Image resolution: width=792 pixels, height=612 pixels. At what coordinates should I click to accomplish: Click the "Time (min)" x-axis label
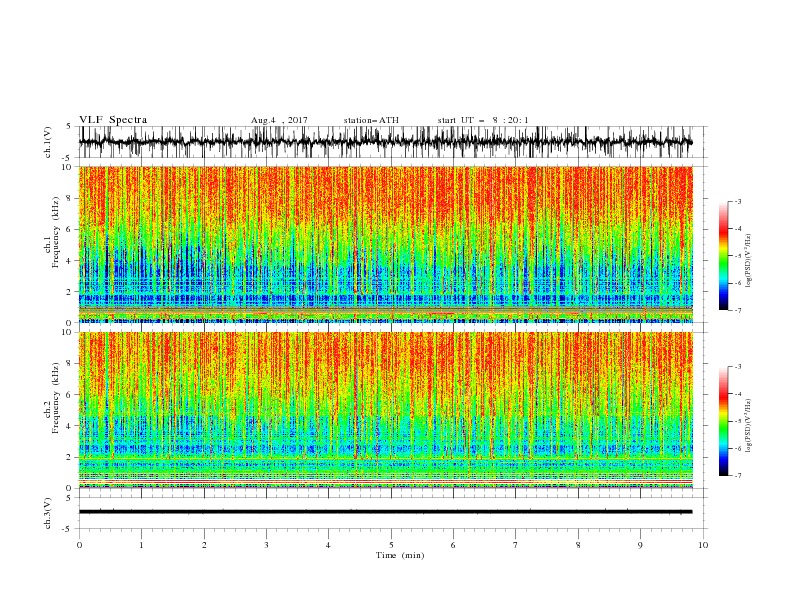point(400,555)
